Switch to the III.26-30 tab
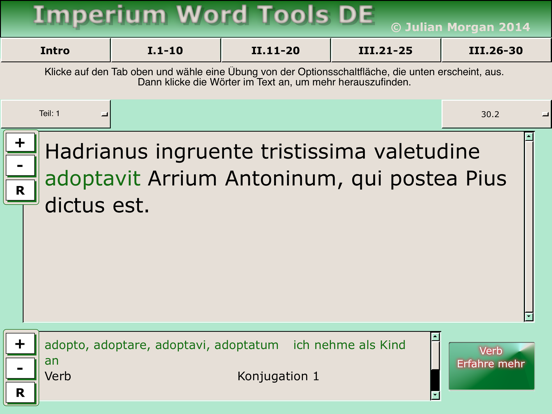The width and height of the screenshot is (552, 414). click(x=496, y=50)
